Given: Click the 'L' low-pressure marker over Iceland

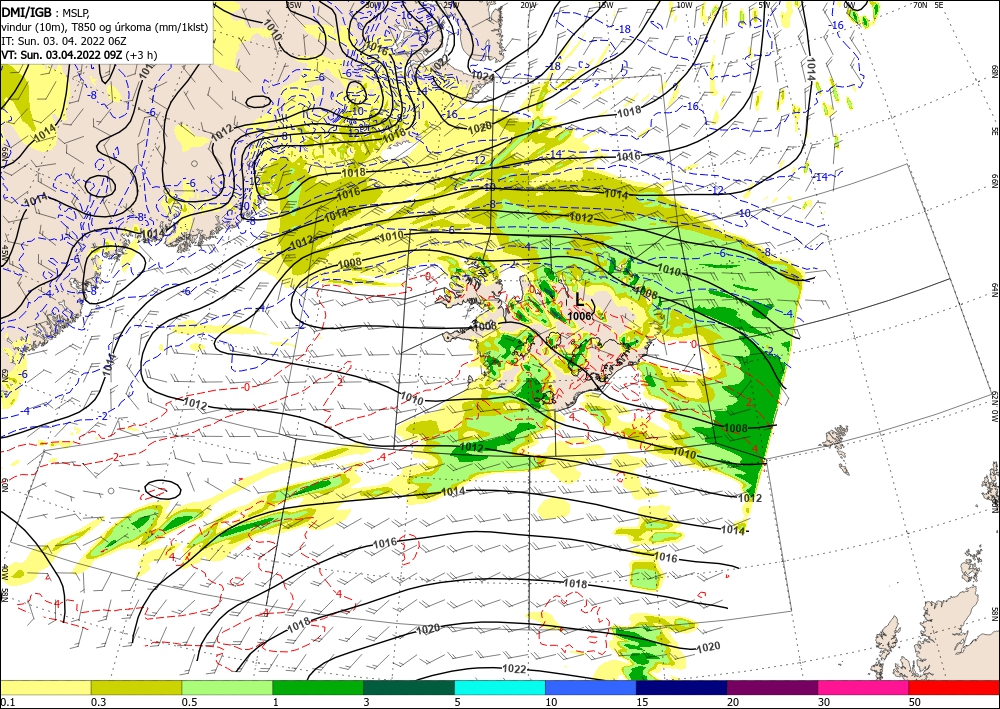Looking at the screenshot, I should point(579,299).
